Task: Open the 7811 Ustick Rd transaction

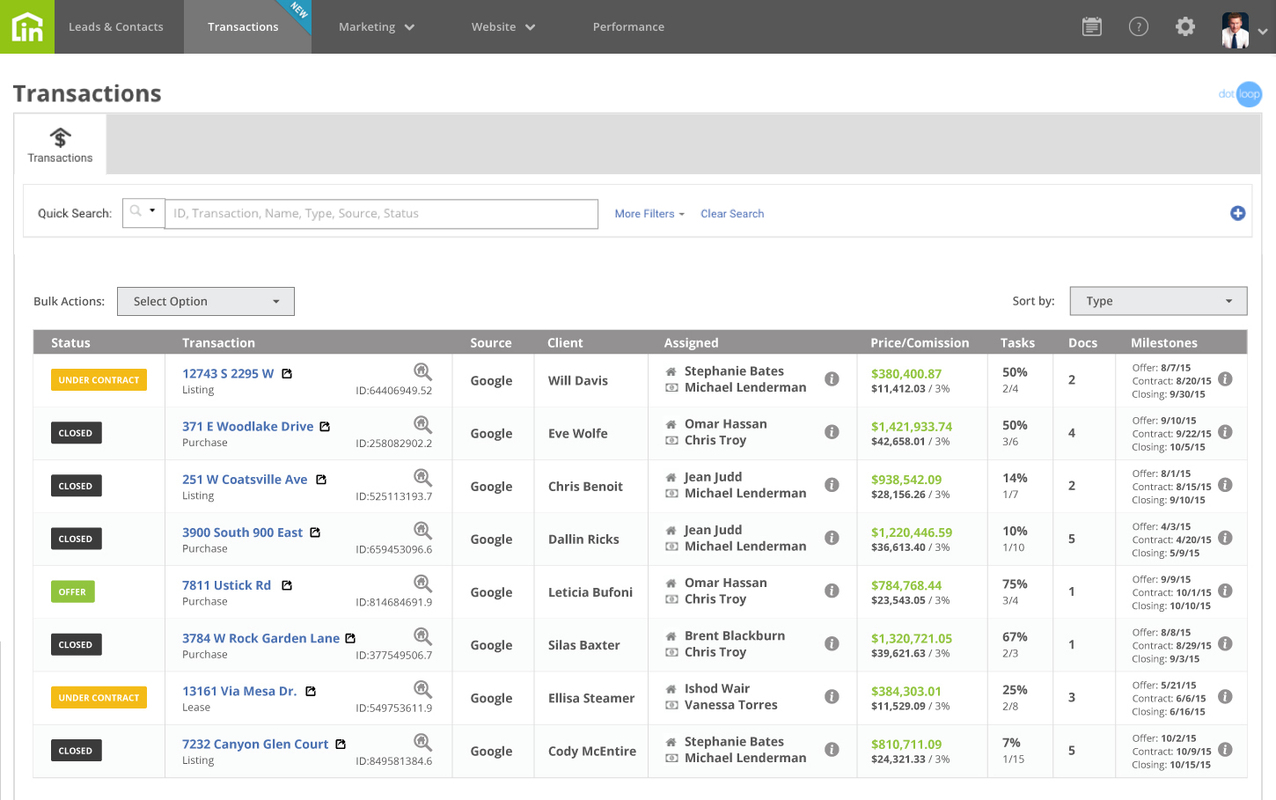Action: point(226,584)
